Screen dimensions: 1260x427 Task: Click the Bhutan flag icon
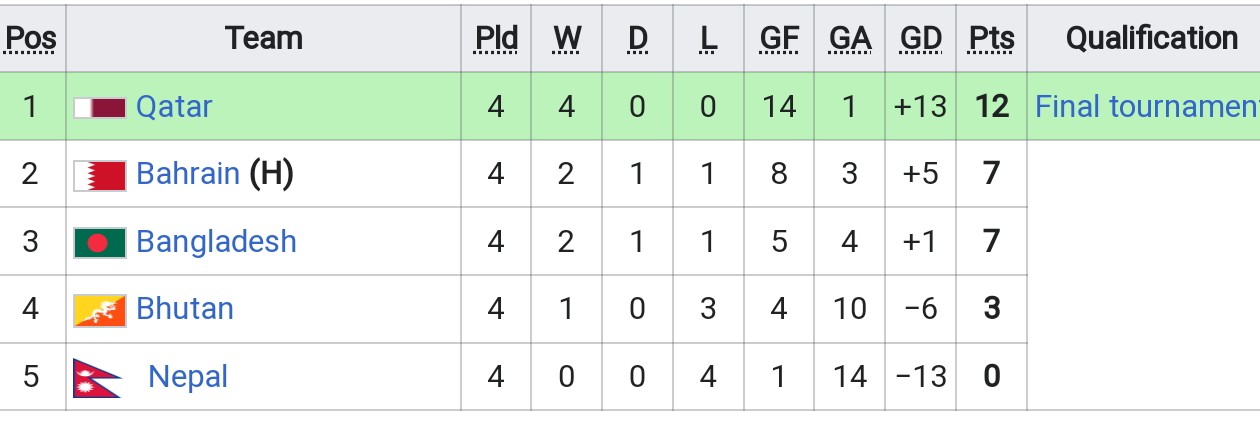click(x=100, y=310)
